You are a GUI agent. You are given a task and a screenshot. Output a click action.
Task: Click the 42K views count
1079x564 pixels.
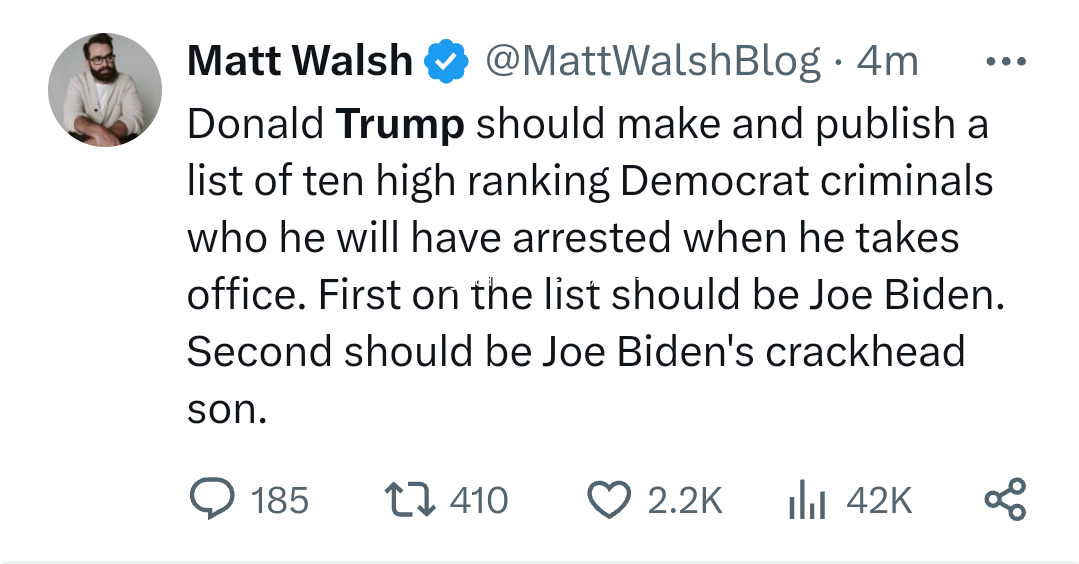(879, 499)
